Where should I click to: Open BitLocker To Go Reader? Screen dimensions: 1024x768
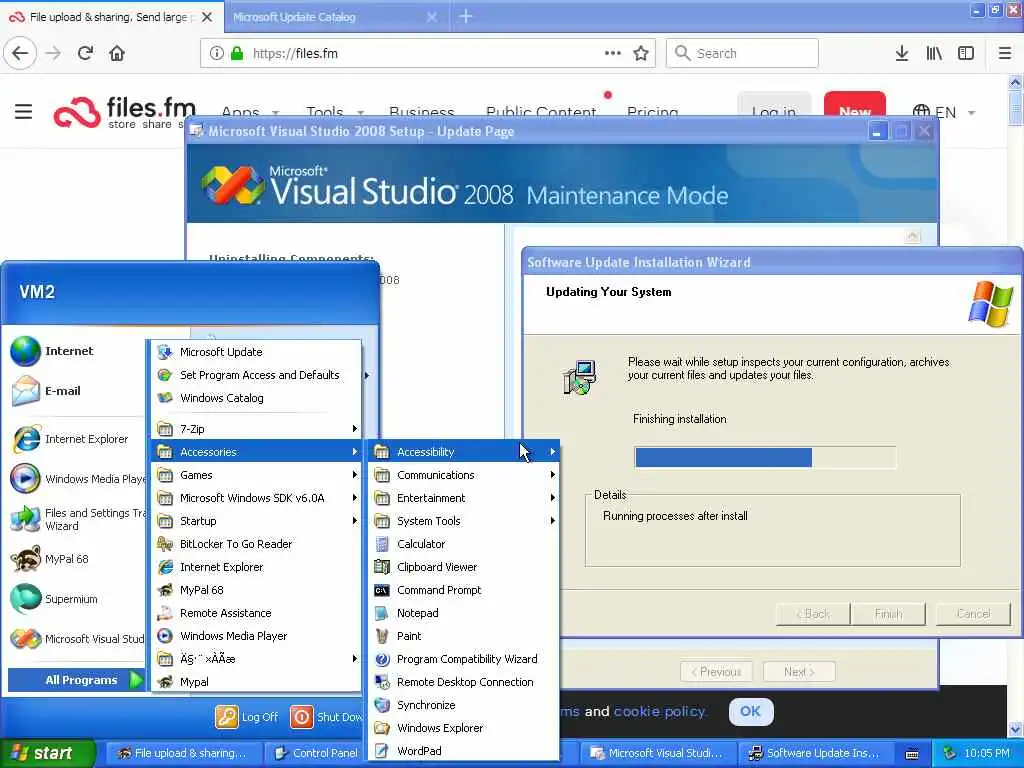tap(256, 544)
